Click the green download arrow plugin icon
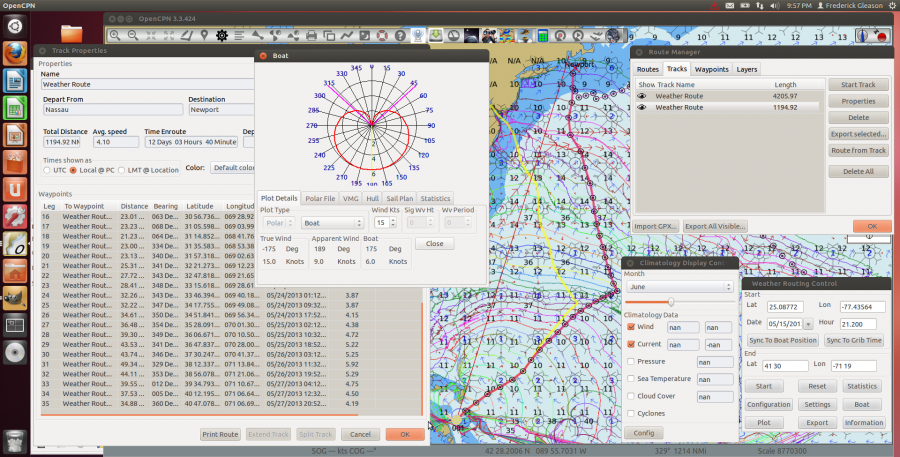This screenshot has height=457, width=900. pos(436,36)
